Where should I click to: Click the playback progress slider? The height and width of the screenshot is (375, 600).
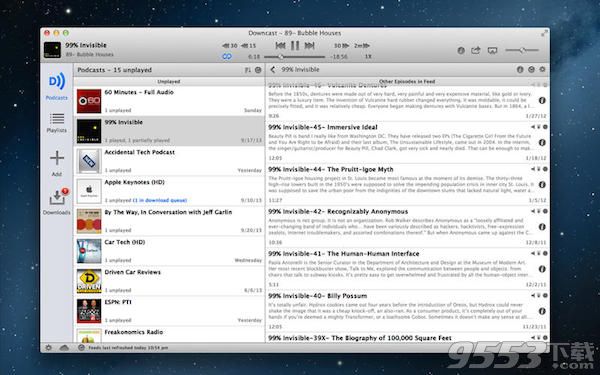pyautogui.click(x=295, y=57)
